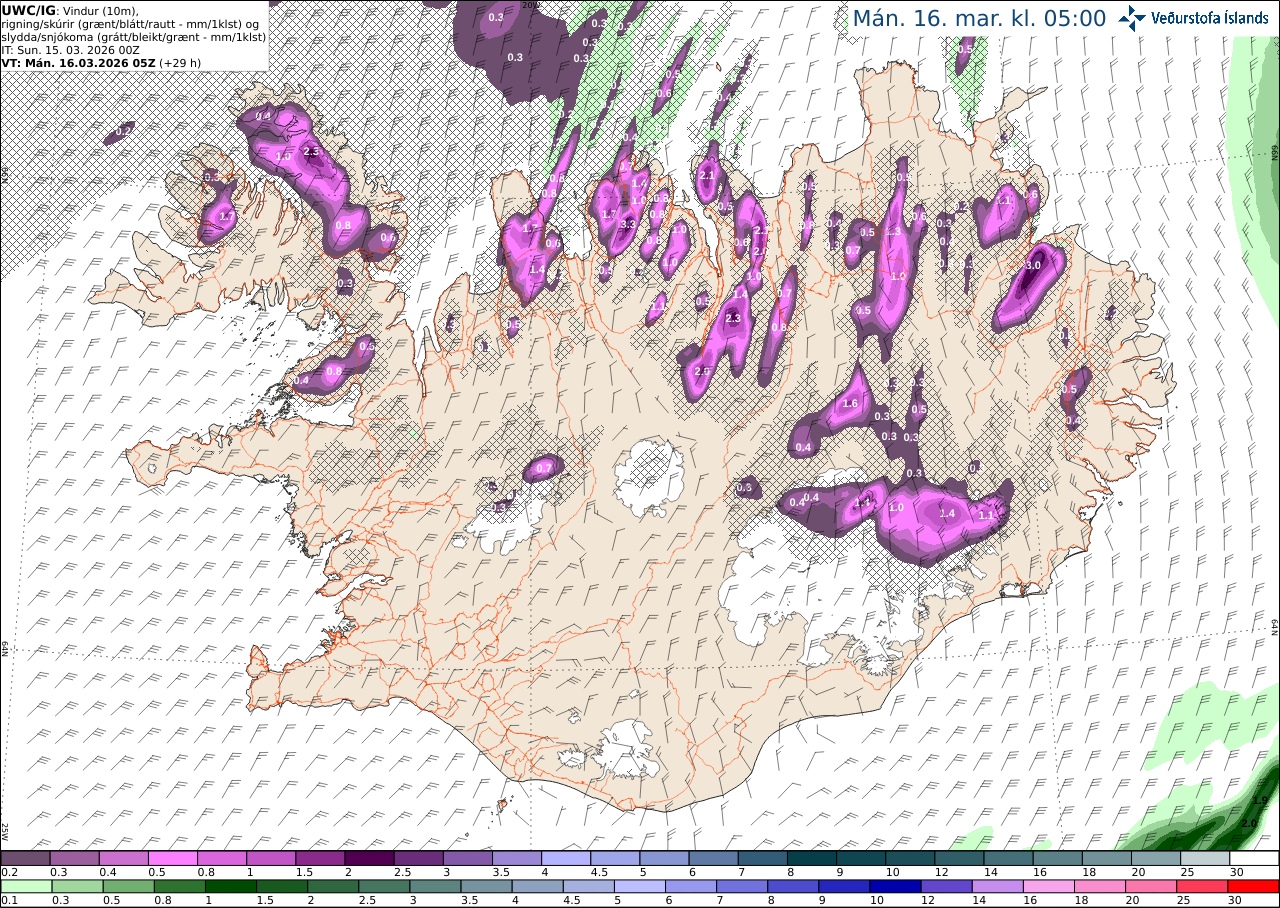
Task: Select the pale green 0.1 swatch, lower scale
Action: 26,886
